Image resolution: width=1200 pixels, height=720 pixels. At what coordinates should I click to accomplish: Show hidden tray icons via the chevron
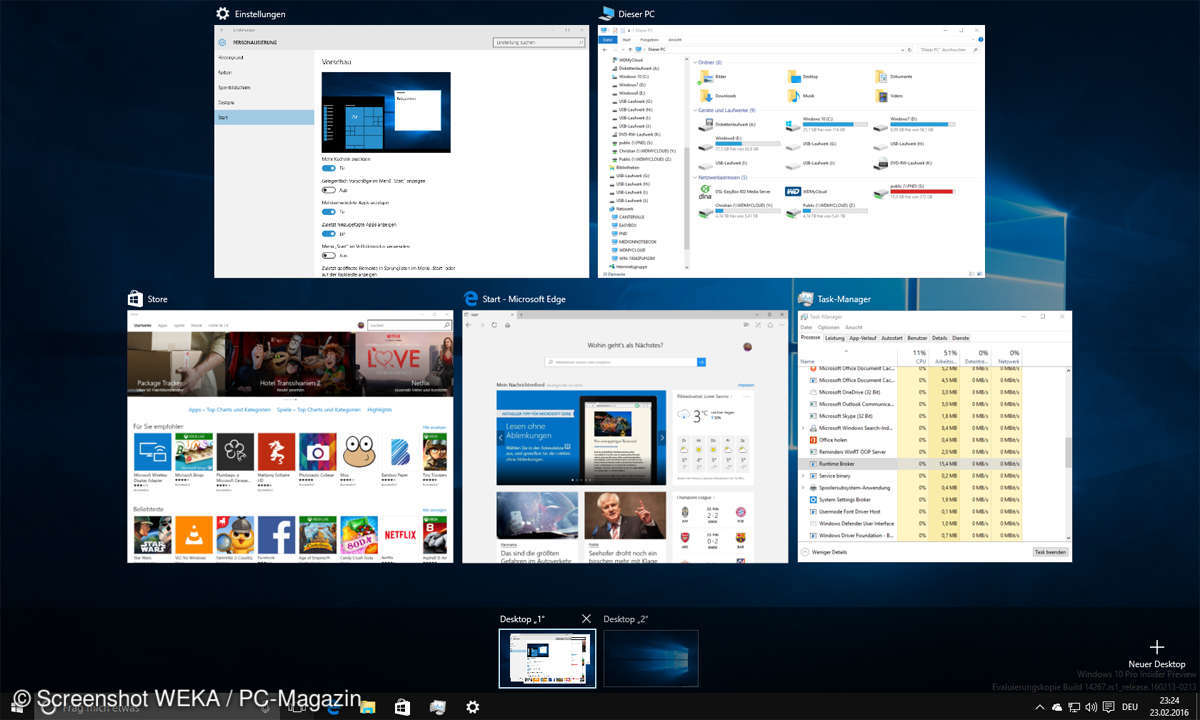[1040, 707]
